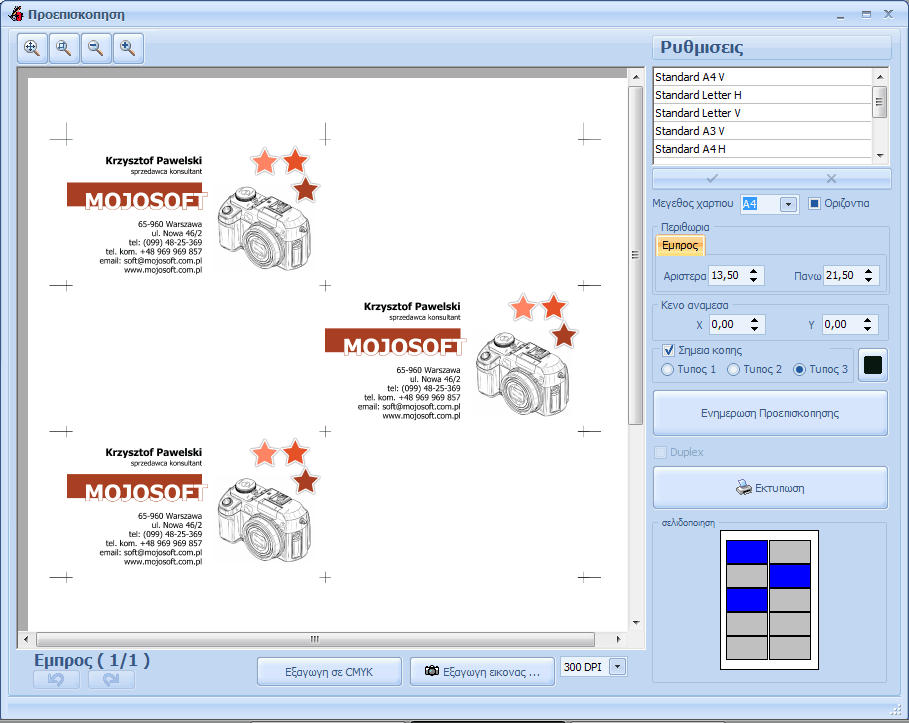Zoom in the preview with plus magnifier
909x723 pixels.
(x=128, y=48)
